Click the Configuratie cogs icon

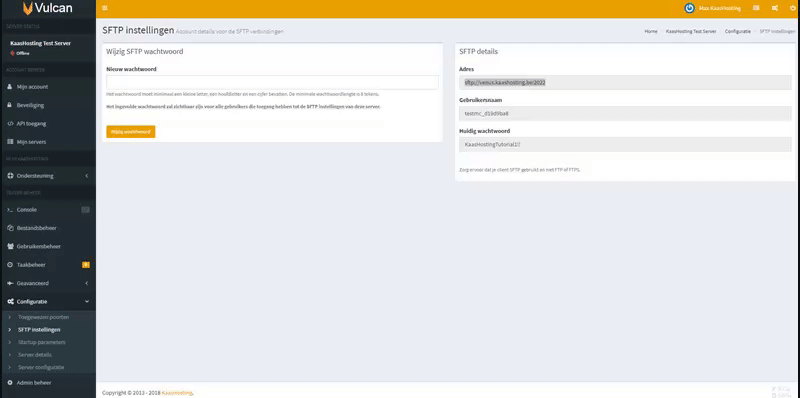click(x=10, y=302)
